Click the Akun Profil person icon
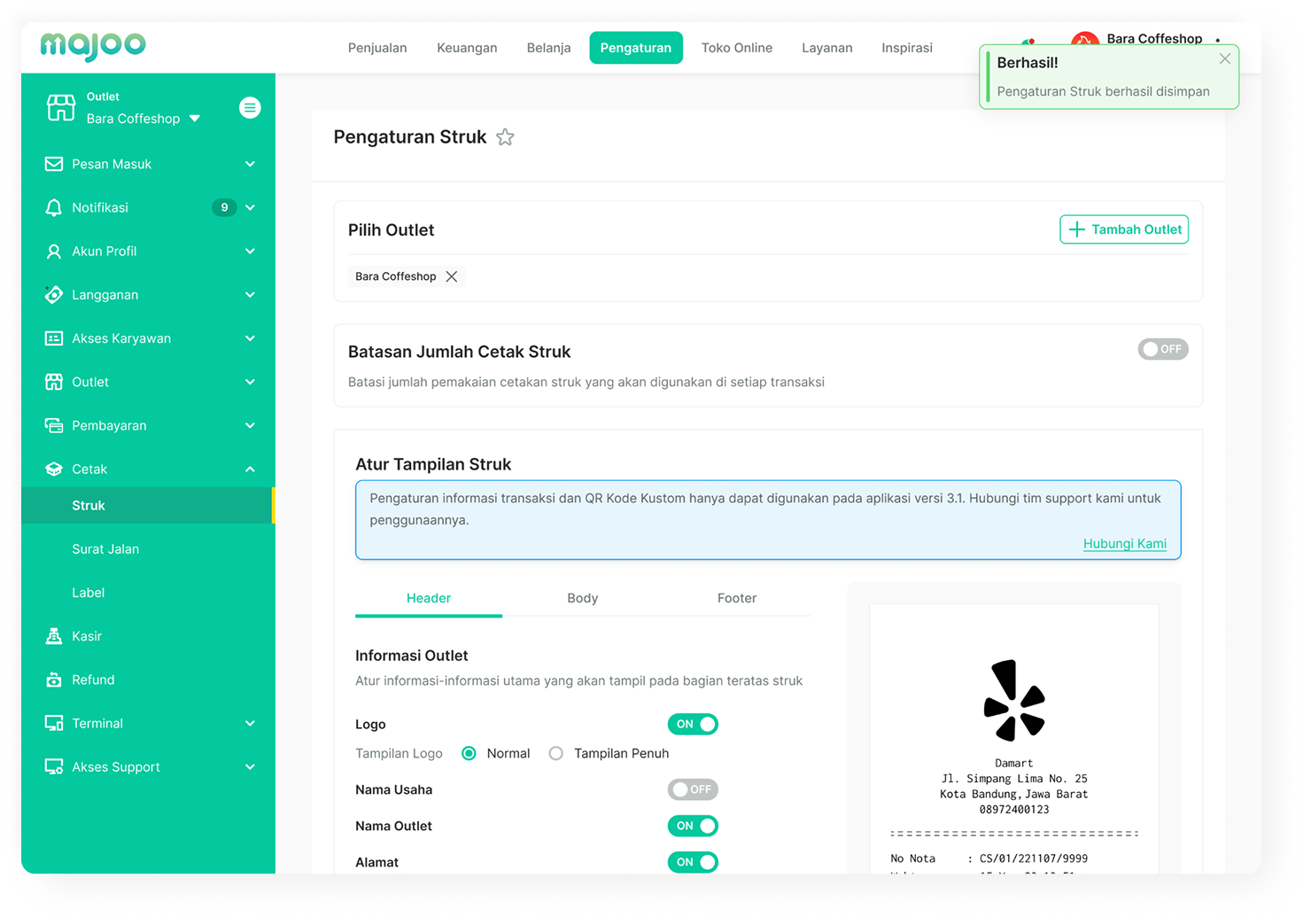The height and width of the screenshot is (924, 1311). click(54, 251)
